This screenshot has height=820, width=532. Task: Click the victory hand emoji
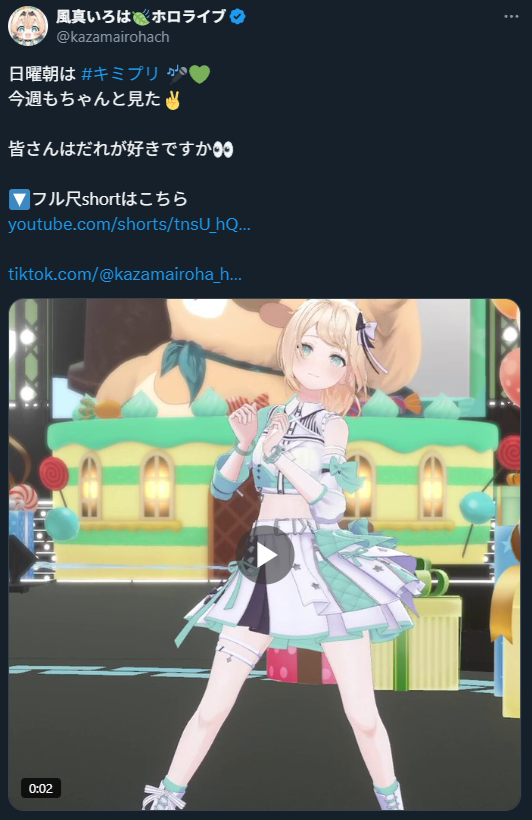[172, 99]
